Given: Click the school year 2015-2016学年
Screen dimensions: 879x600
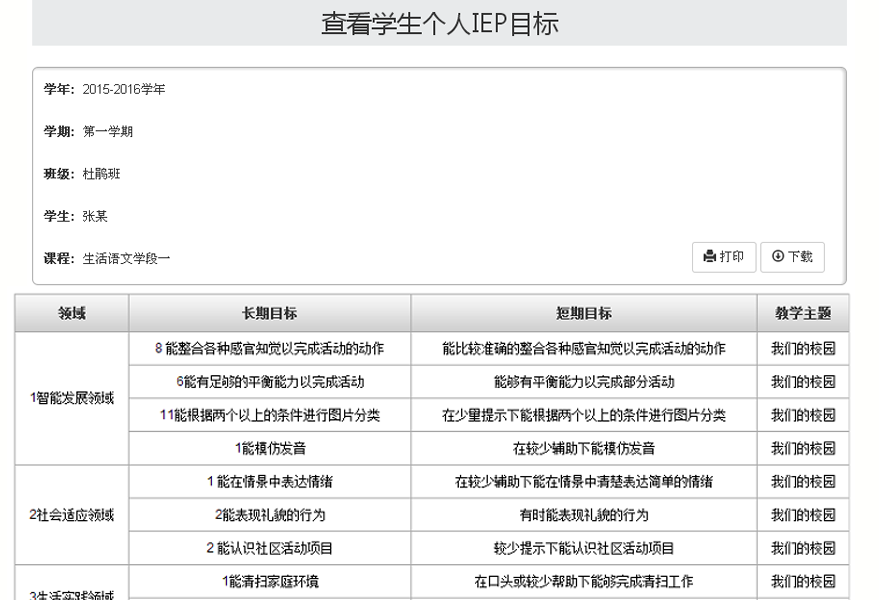Looking at the screenshot, I should (124, 89).
